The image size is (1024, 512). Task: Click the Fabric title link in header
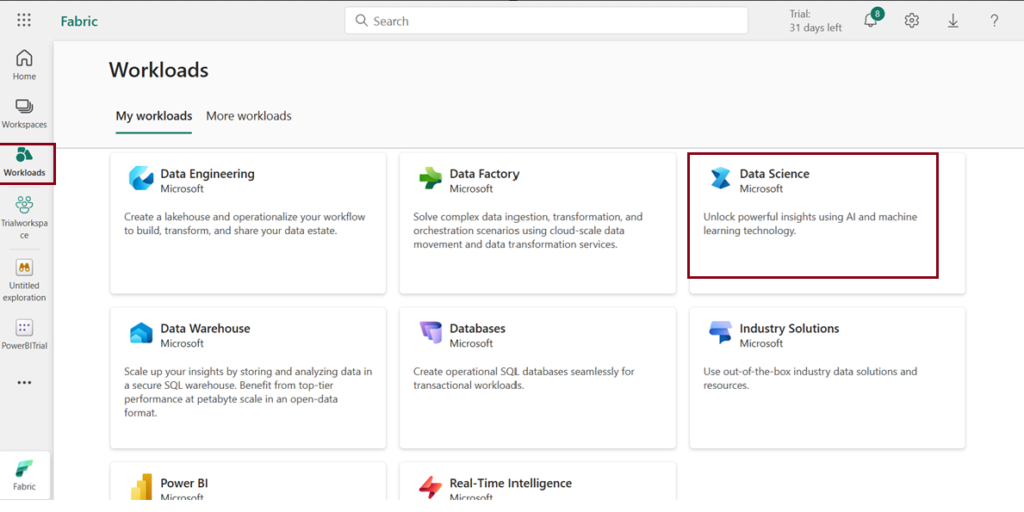[x=79, y=21]
